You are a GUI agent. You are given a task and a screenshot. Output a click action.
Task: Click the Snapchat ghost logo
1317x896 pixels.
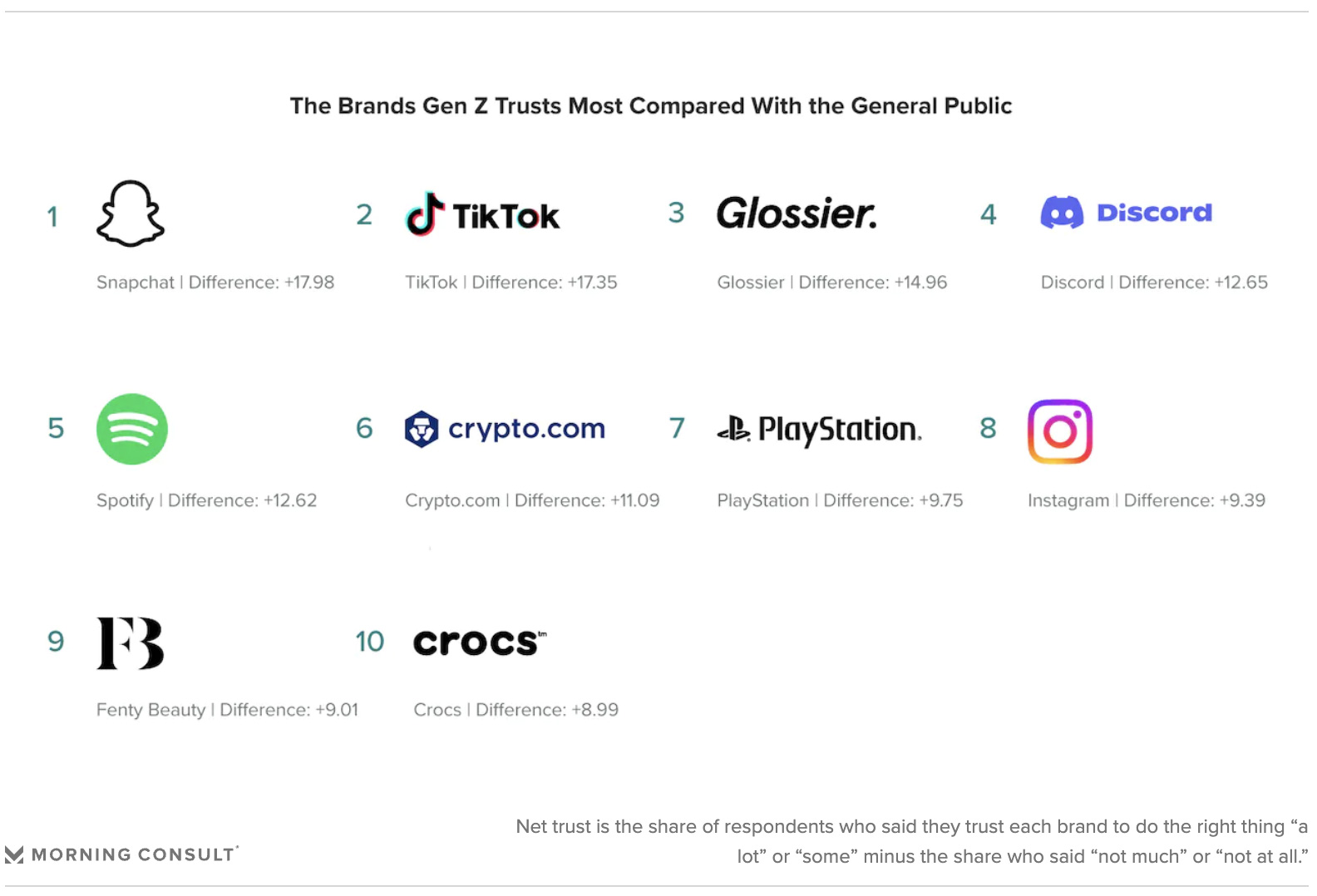131,214
